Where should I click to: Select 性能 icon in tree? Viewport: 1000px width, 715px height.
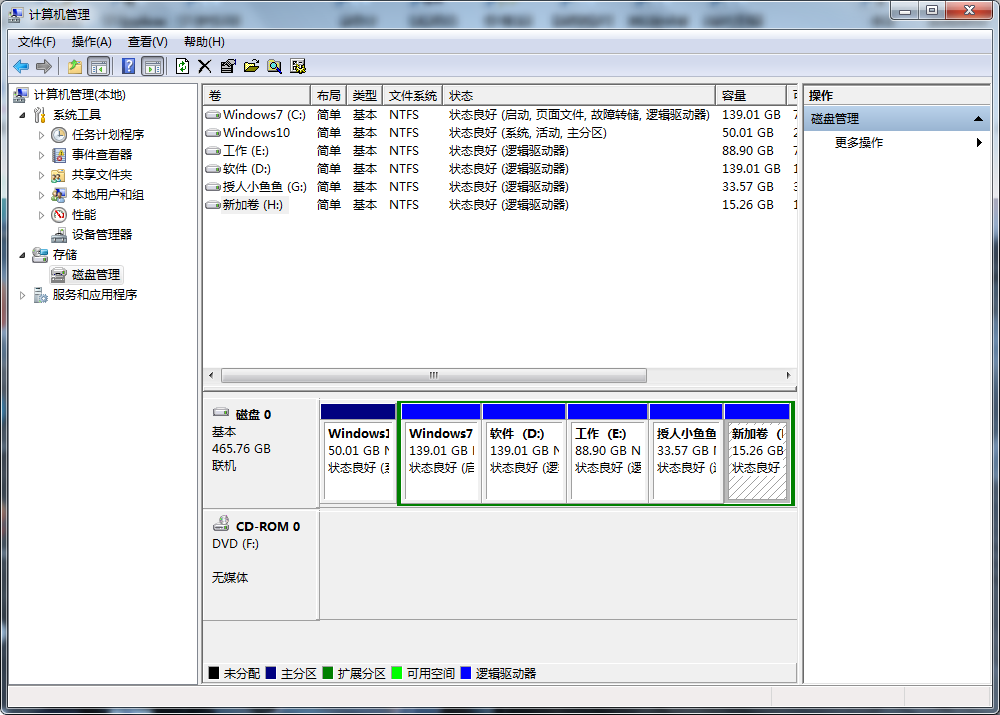click(59, 215)
